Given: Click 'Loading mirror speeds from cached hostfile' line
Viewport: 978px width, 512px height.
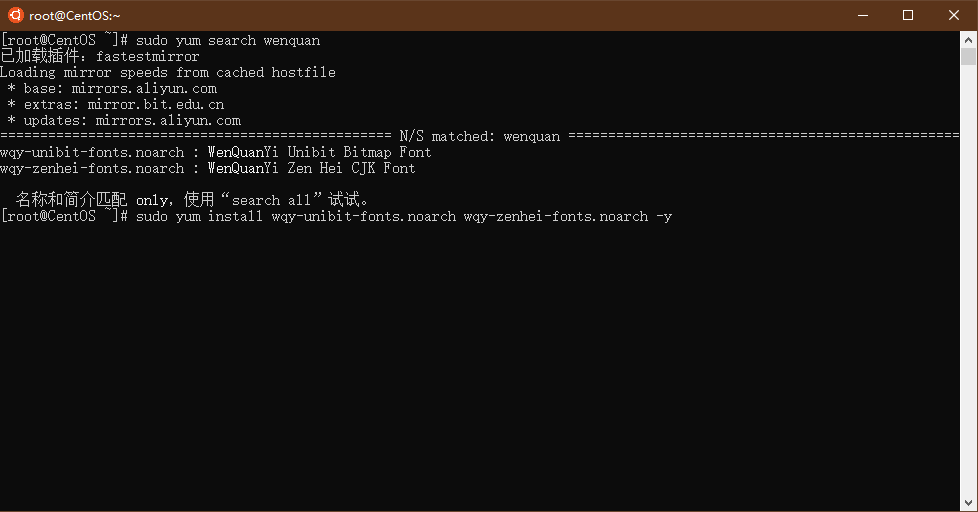Looking at the screenshot, I should coord(168,72).
